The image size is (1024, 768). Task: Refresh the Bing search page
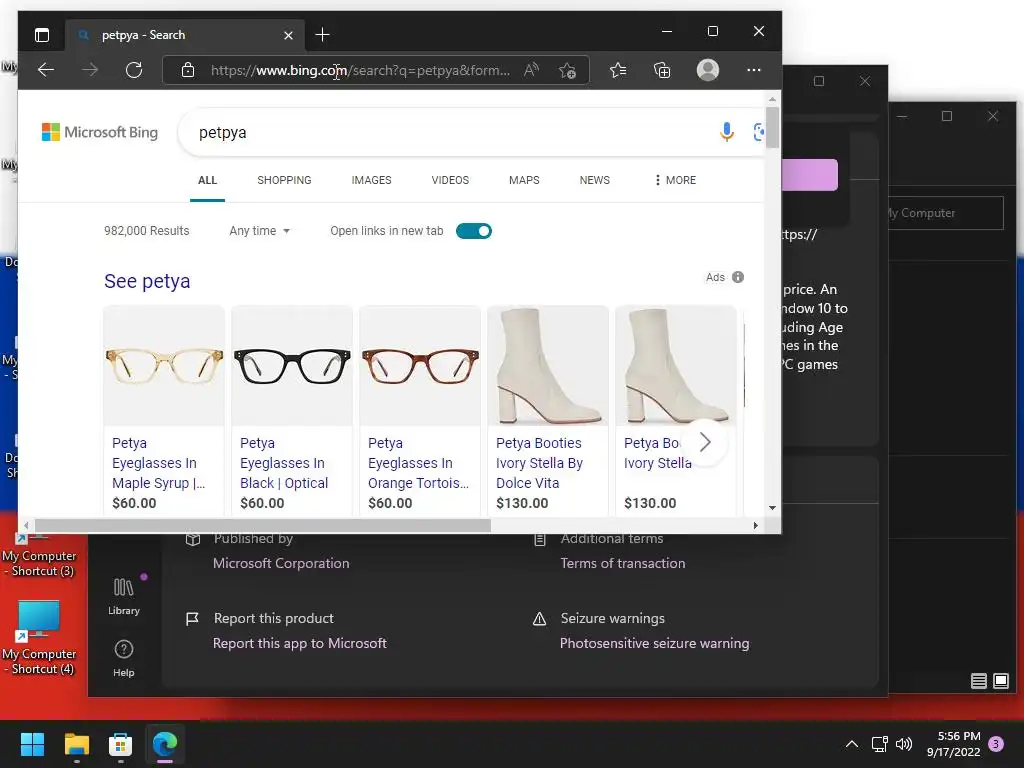point(134,70)
